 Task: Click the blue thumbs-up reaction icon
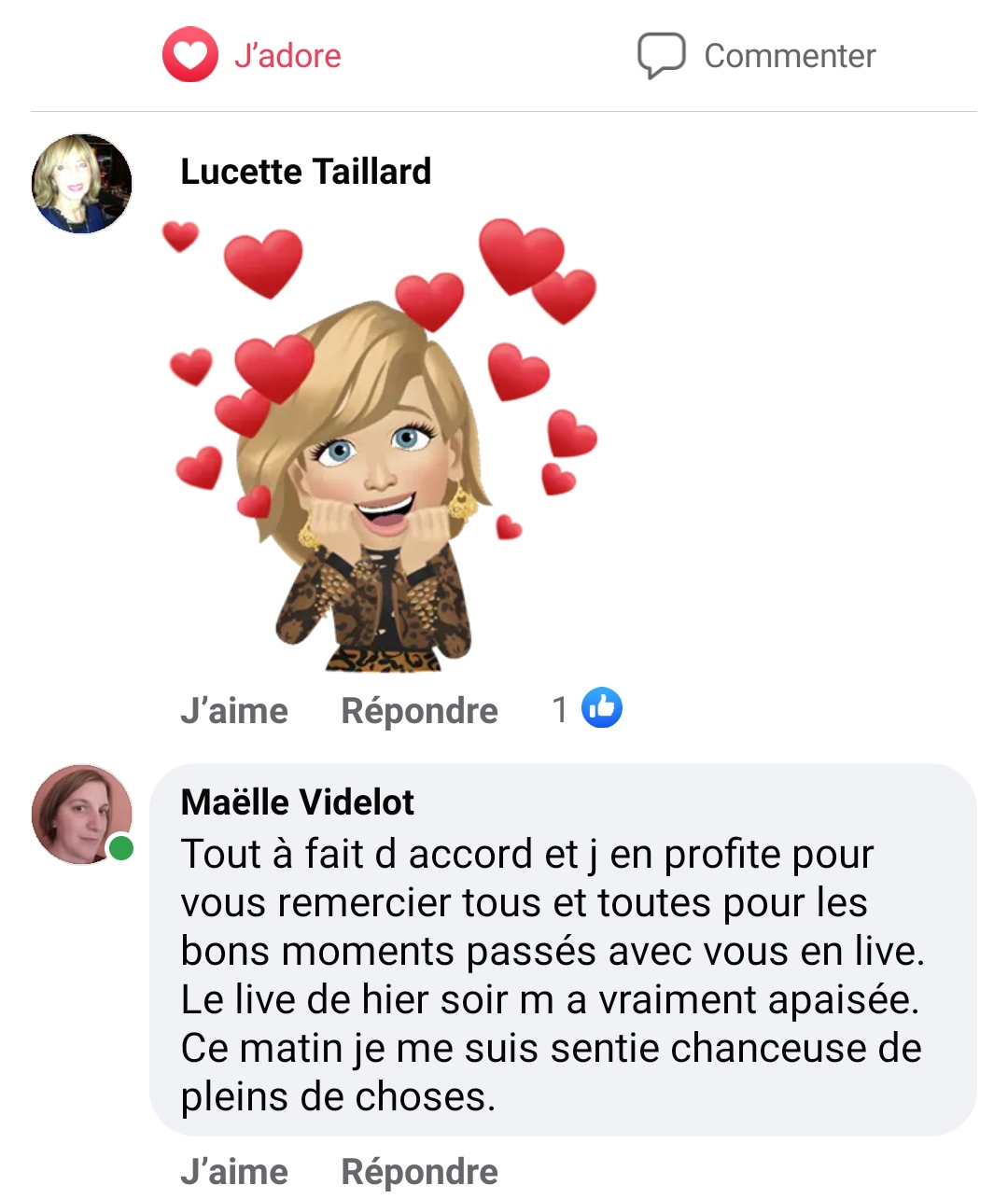(602, 708)
